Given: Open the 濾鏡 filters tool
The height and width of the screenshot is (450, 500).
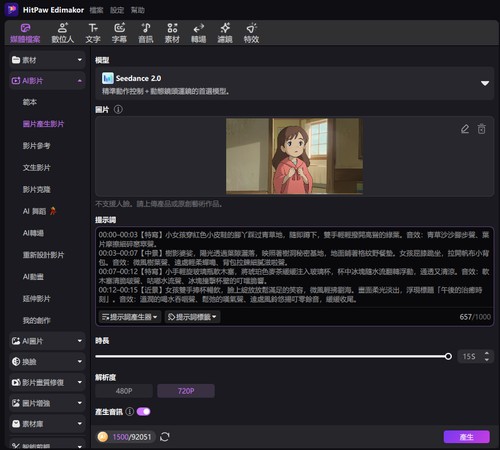Looking at the screenshot, I should coord(225,33).
